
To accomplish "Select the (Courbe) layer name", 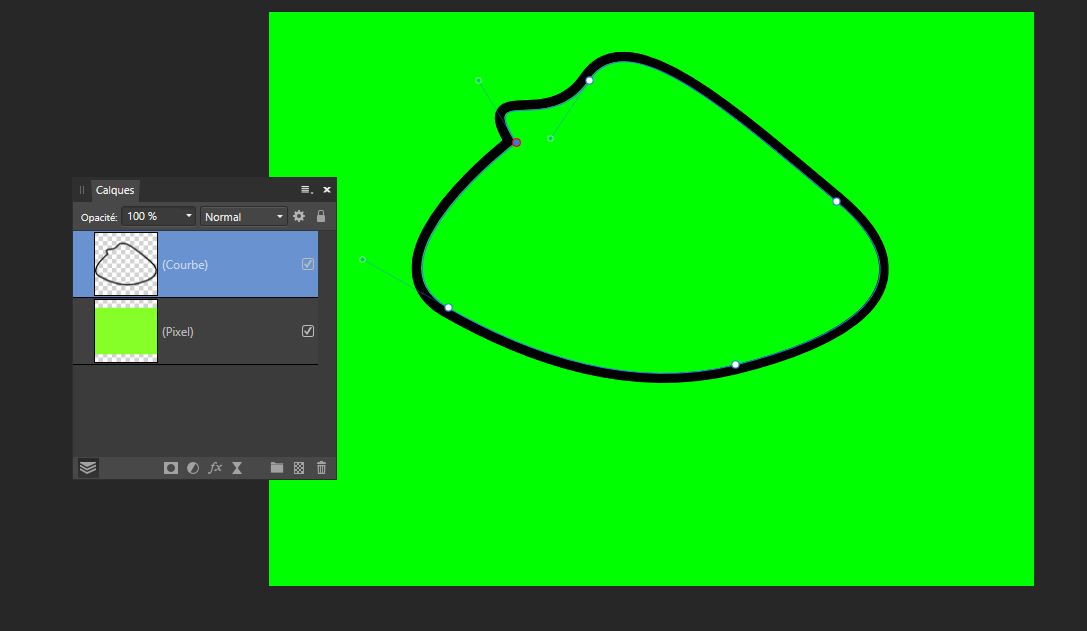I will click(185, 265).
